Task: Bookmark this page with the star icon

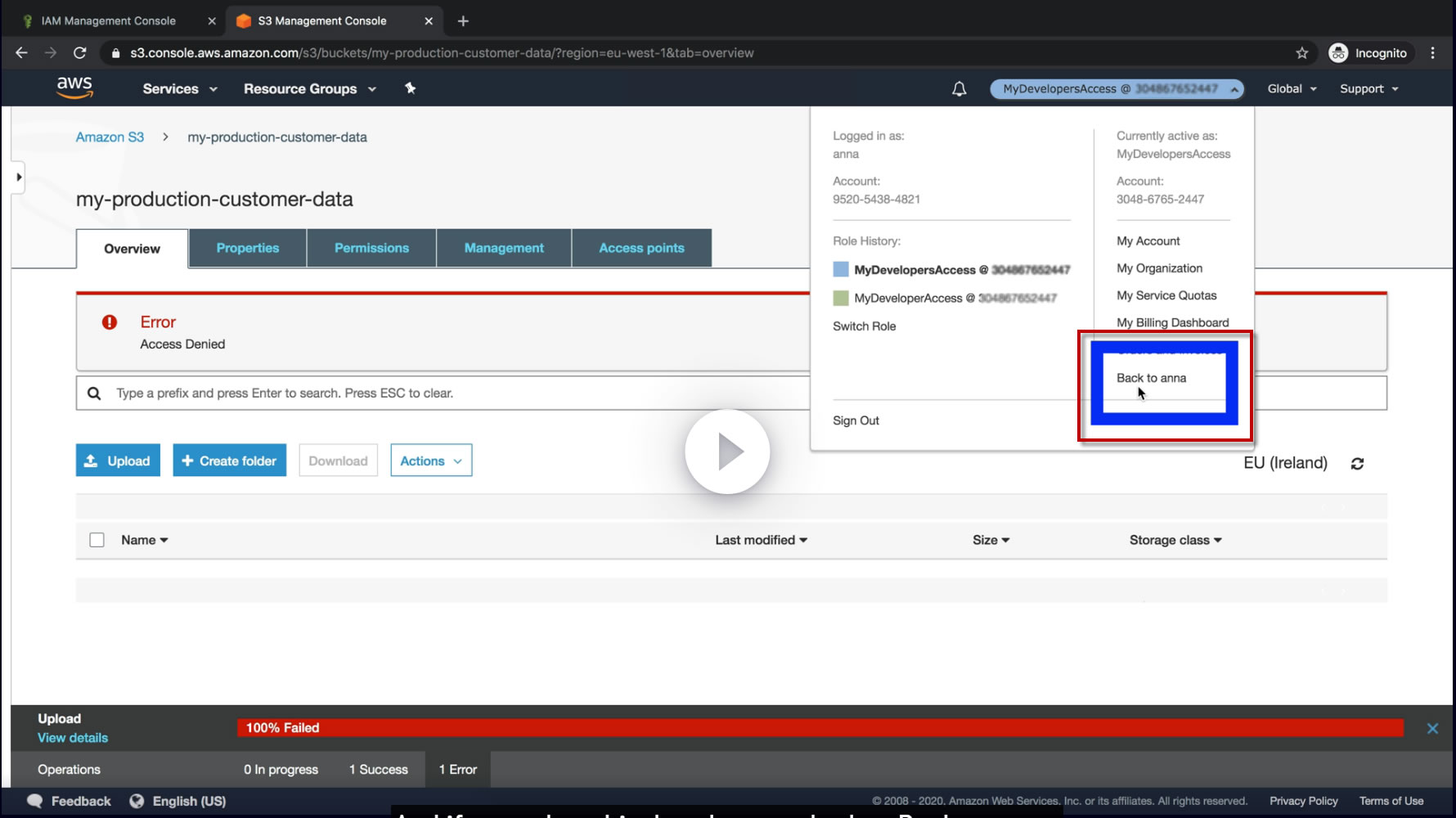Action: [1302, 52]
